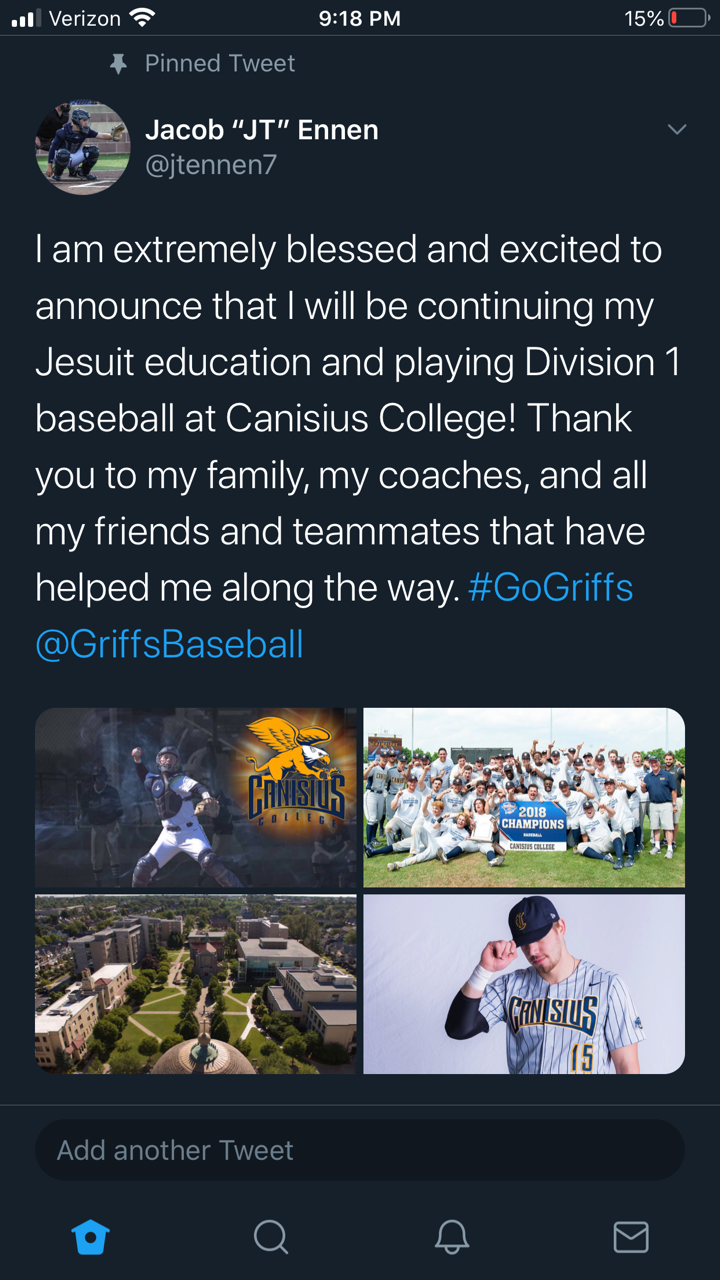The image size is (720, 1280).
Task: Tap the battery indicator in status bar
Action: click(688, 18)
